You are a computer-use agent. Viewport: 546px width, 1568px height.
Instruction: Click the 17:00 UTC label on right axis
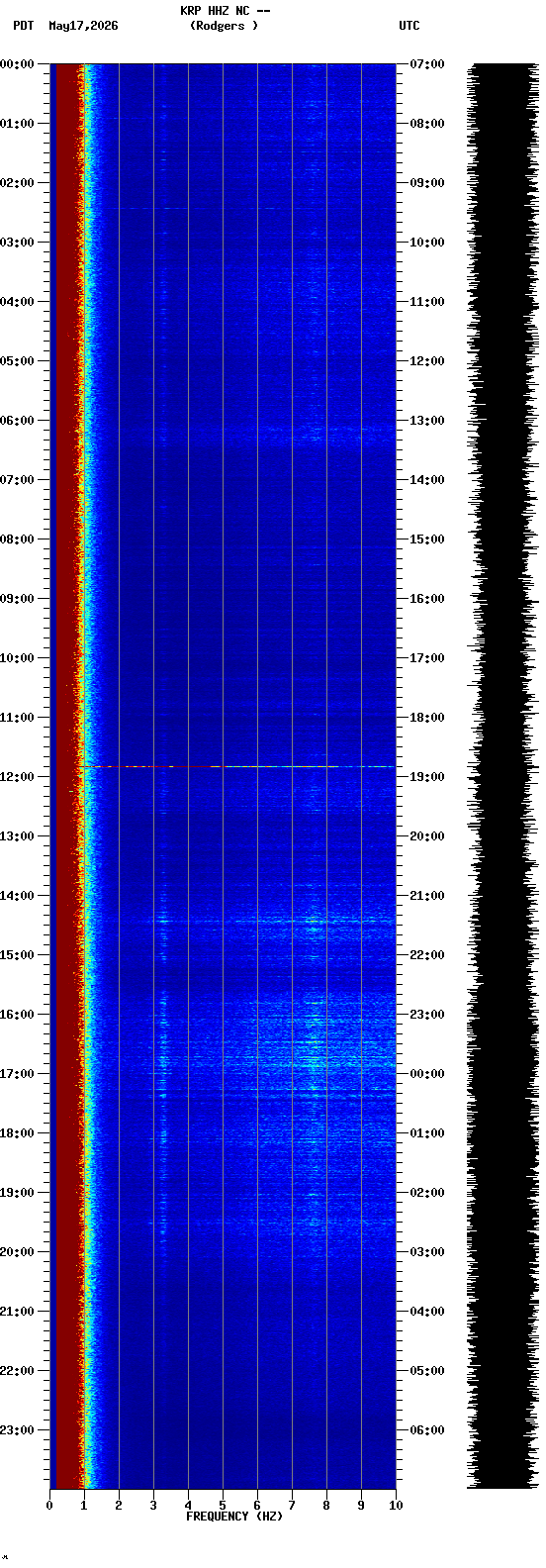point(427,658)
